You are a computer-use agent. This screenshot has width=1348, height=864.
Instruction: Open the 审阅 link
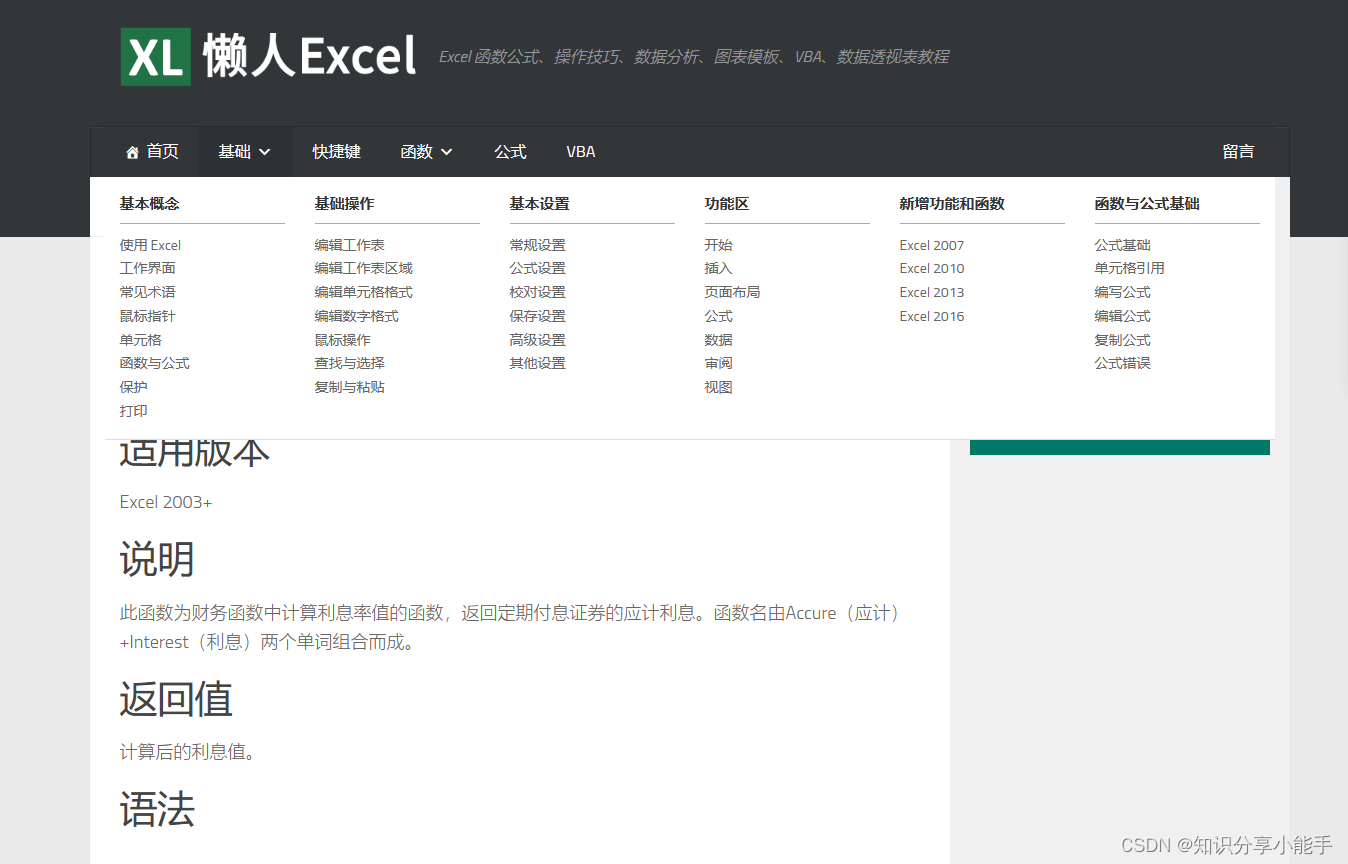click(x=719, y=363)
